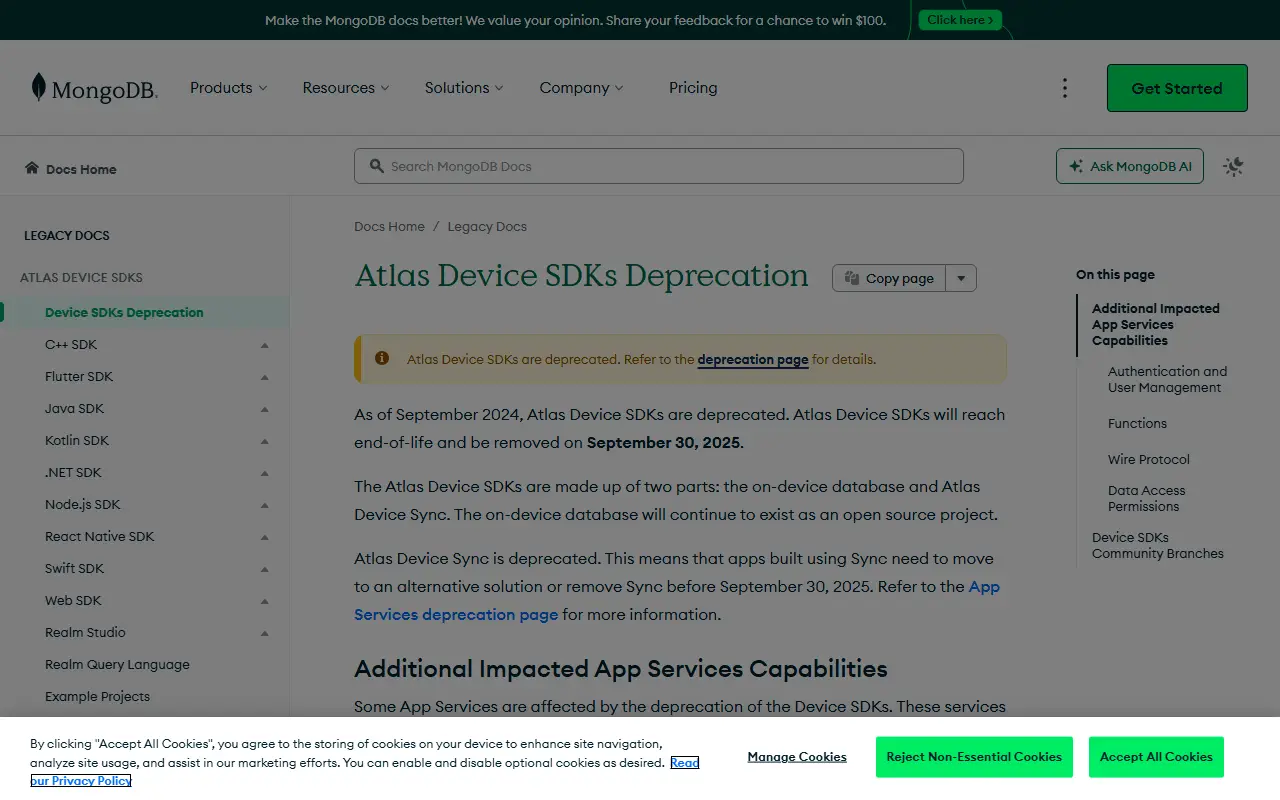Jump to the Functions section
The height and width of the screenshot is (800, 1280).
point(1137,423)
